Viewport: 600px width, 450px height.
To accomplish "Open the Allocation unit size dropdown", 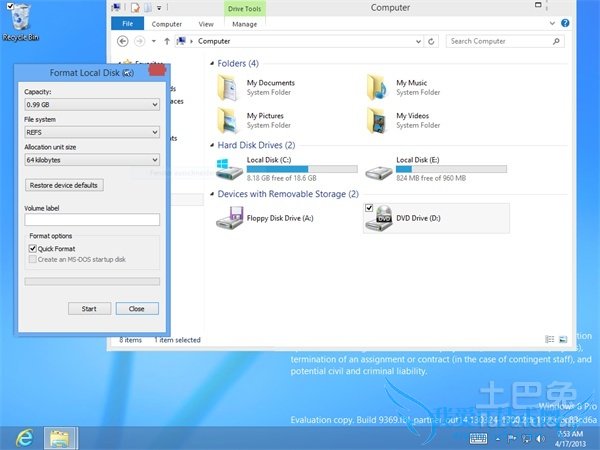I will point(92,159).
